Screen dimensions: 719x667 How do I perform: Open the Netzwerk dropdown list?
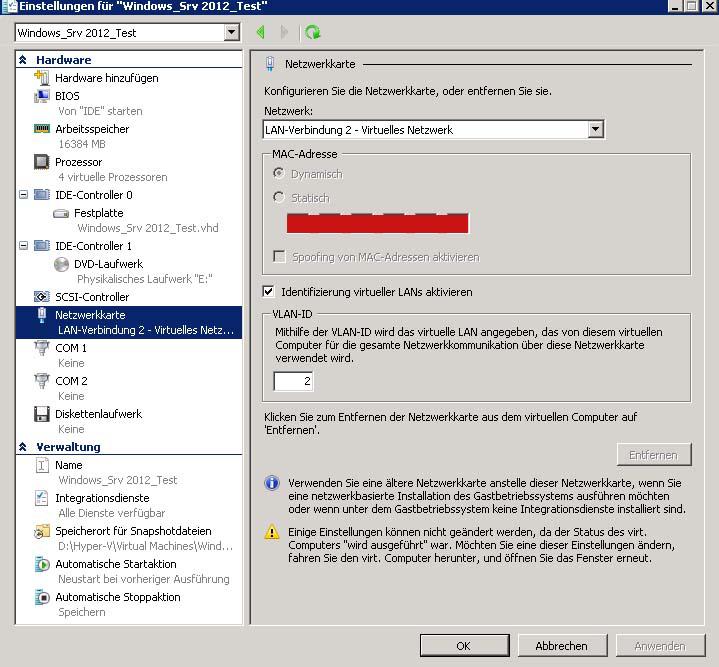[595, 129]
